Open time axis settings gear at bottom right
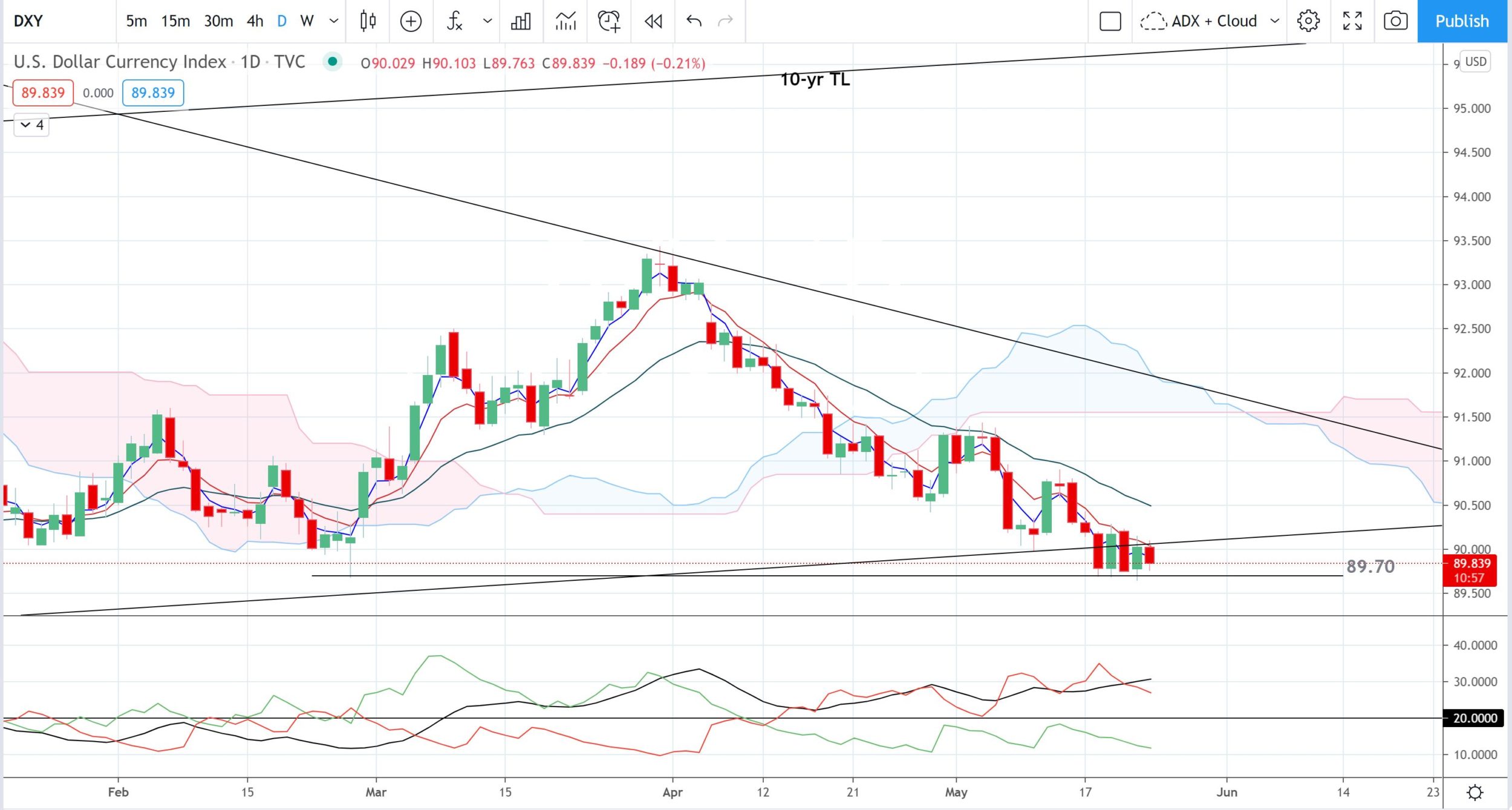1512x810 pixels. (x=1475, y=792)
